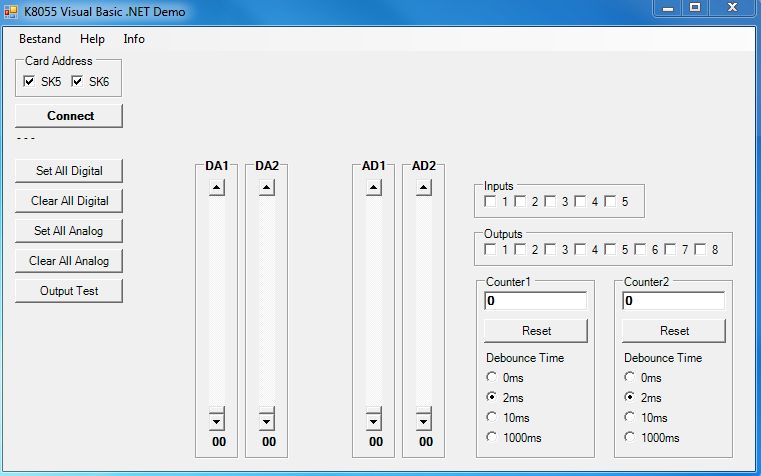Click the app icon in title bar
761x476 pixels.
click(12, 11)
